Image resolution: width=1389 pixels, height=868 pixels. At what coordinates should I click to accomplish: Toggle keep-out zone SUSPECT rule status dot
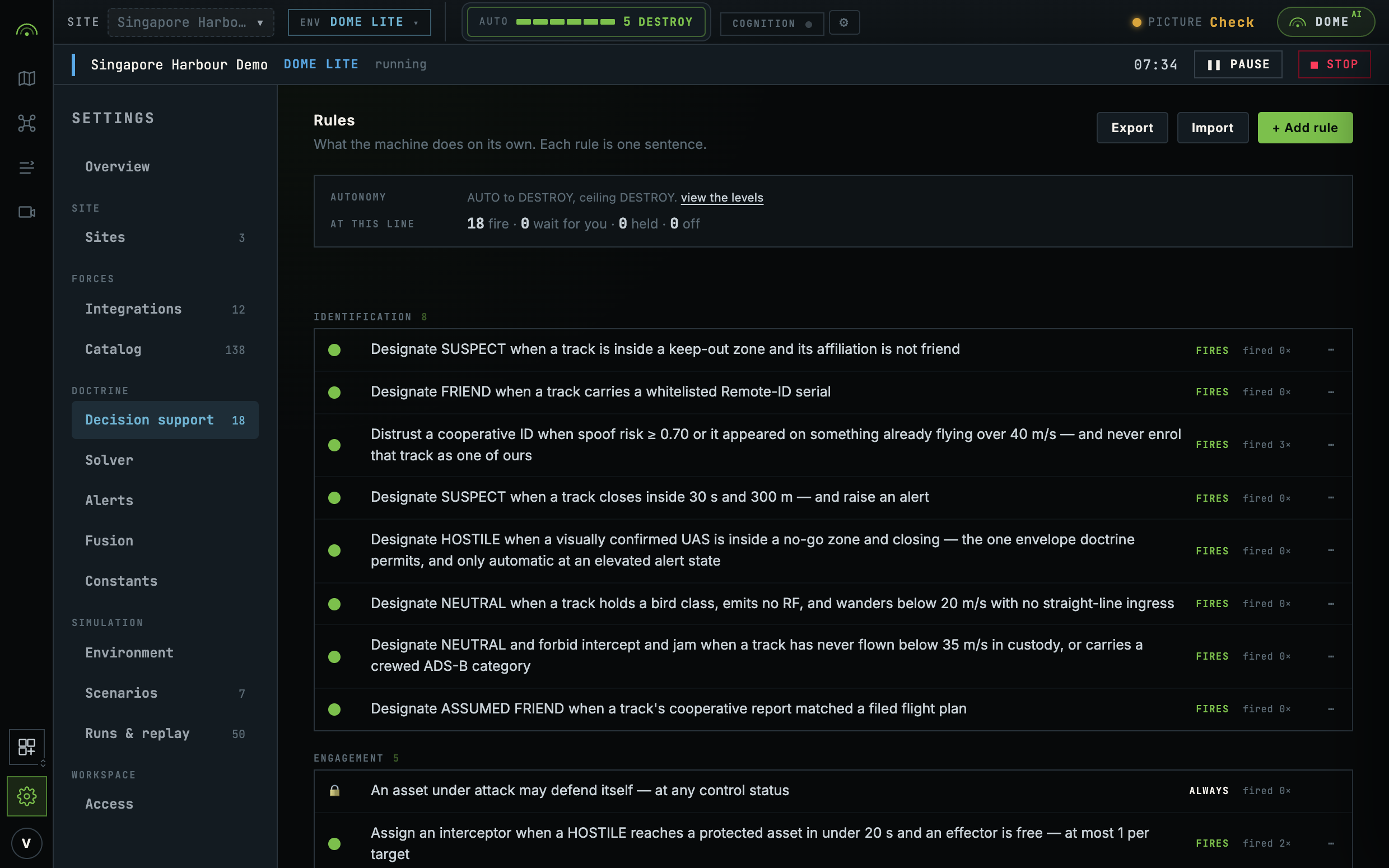coord(334,349)
